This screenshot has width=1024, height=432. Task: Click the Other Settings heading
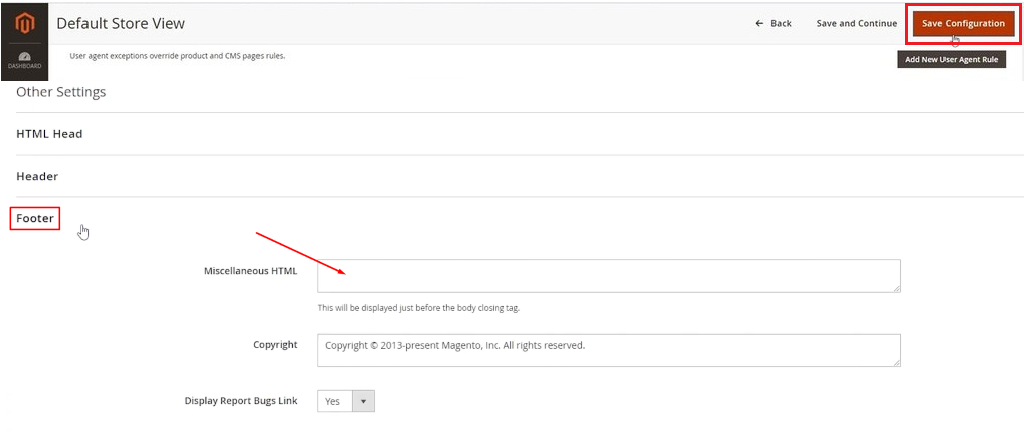61,92
